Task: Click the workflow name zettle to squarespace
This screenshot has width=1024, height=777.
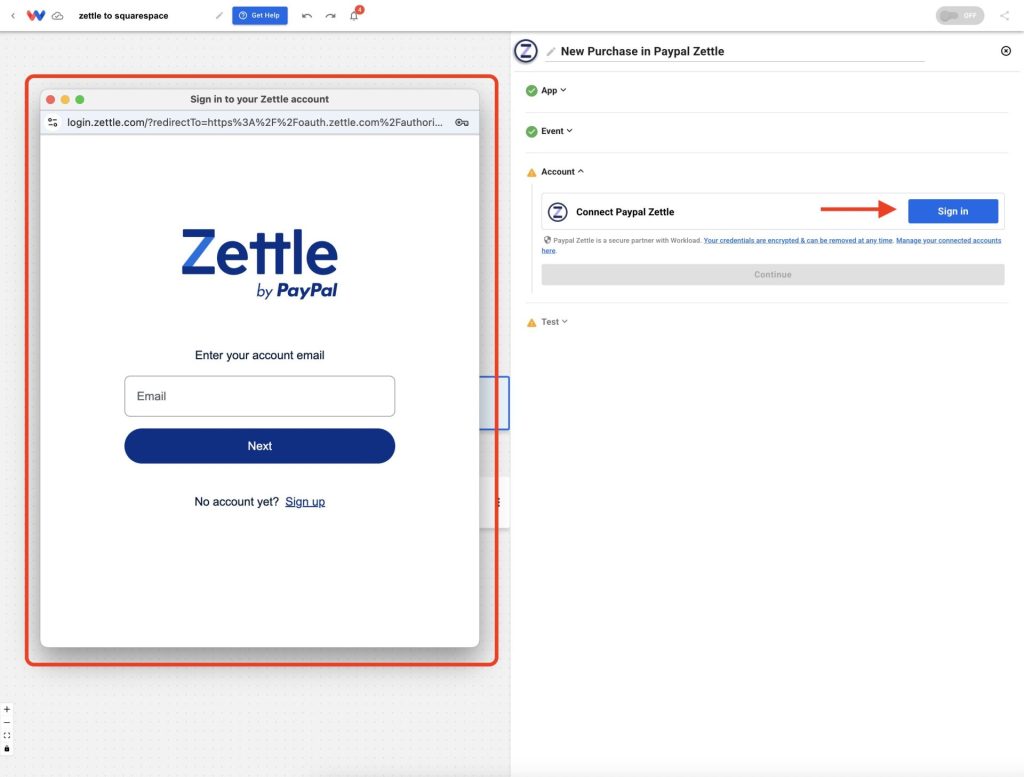Action: pyautogui.click(x=123, y=16)
